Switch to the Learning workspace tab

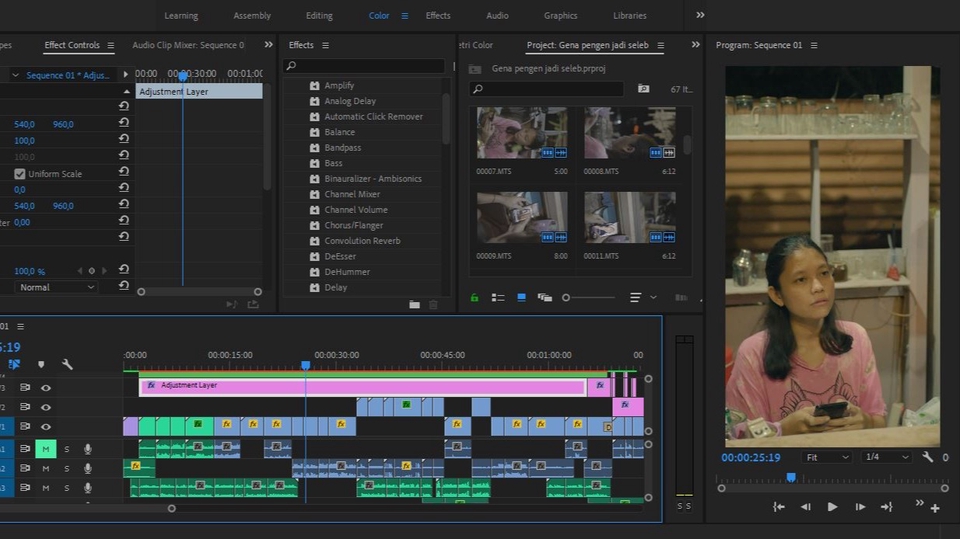[x=181, y=16]
